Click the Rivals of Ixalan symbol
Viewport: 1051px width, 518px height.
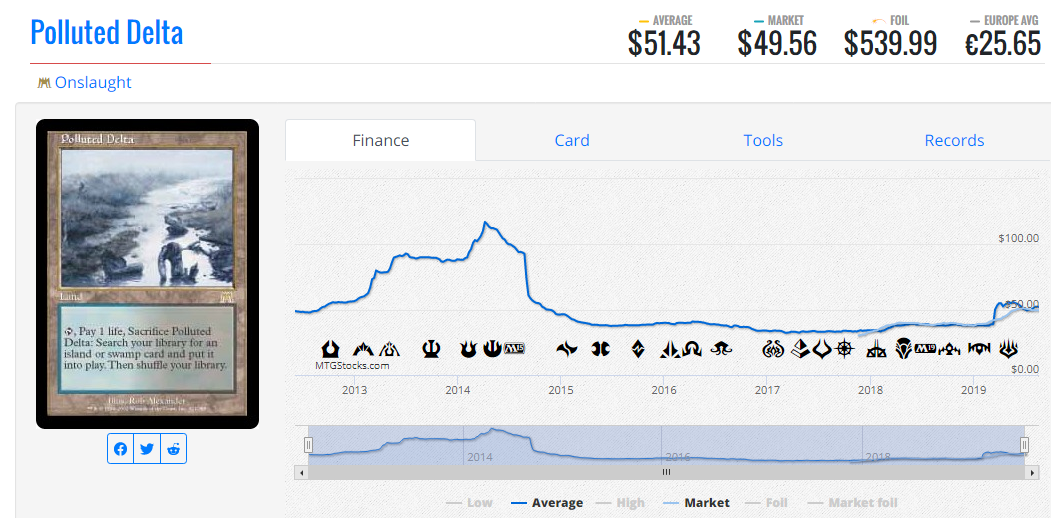point(876,348)
